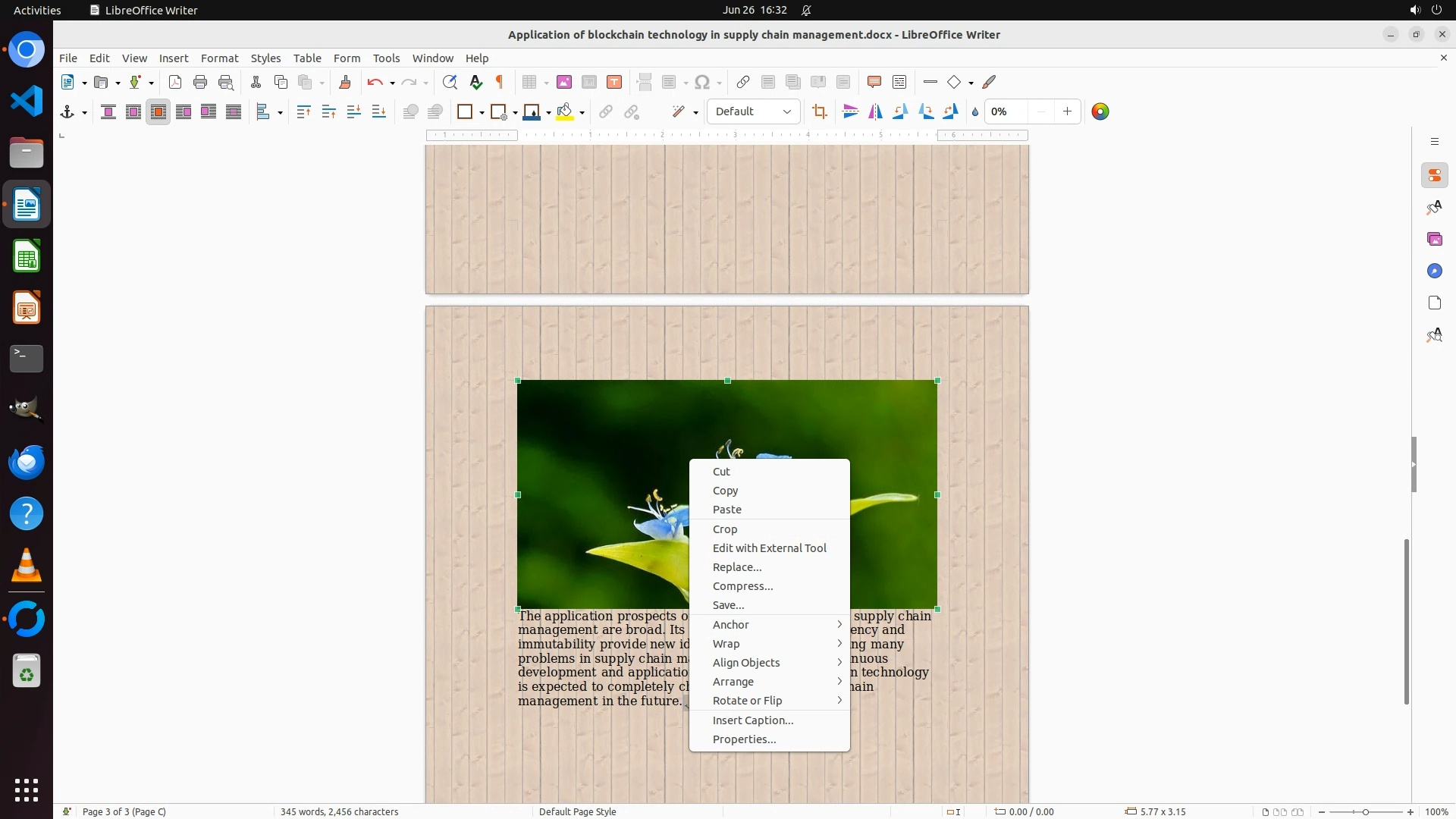Screen dimensions: 1456x819
Task: Expand the anchor type dropdown arrow
Action: tap(84, 113)
